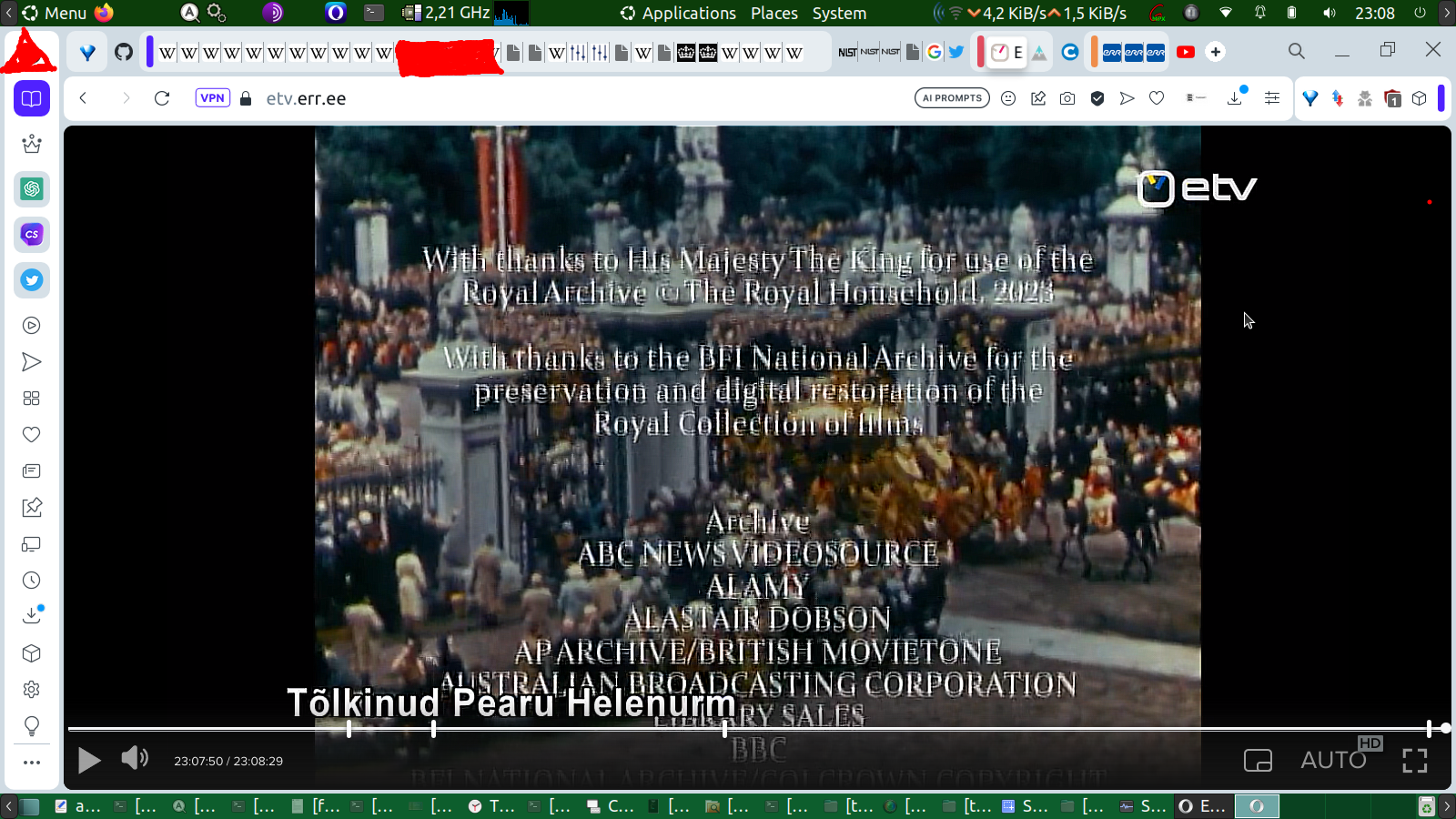Viewport: 1456px width, 819px height.
Task: Switch to the Twitter tab in tab bar
Action: (x=955, y=52)
